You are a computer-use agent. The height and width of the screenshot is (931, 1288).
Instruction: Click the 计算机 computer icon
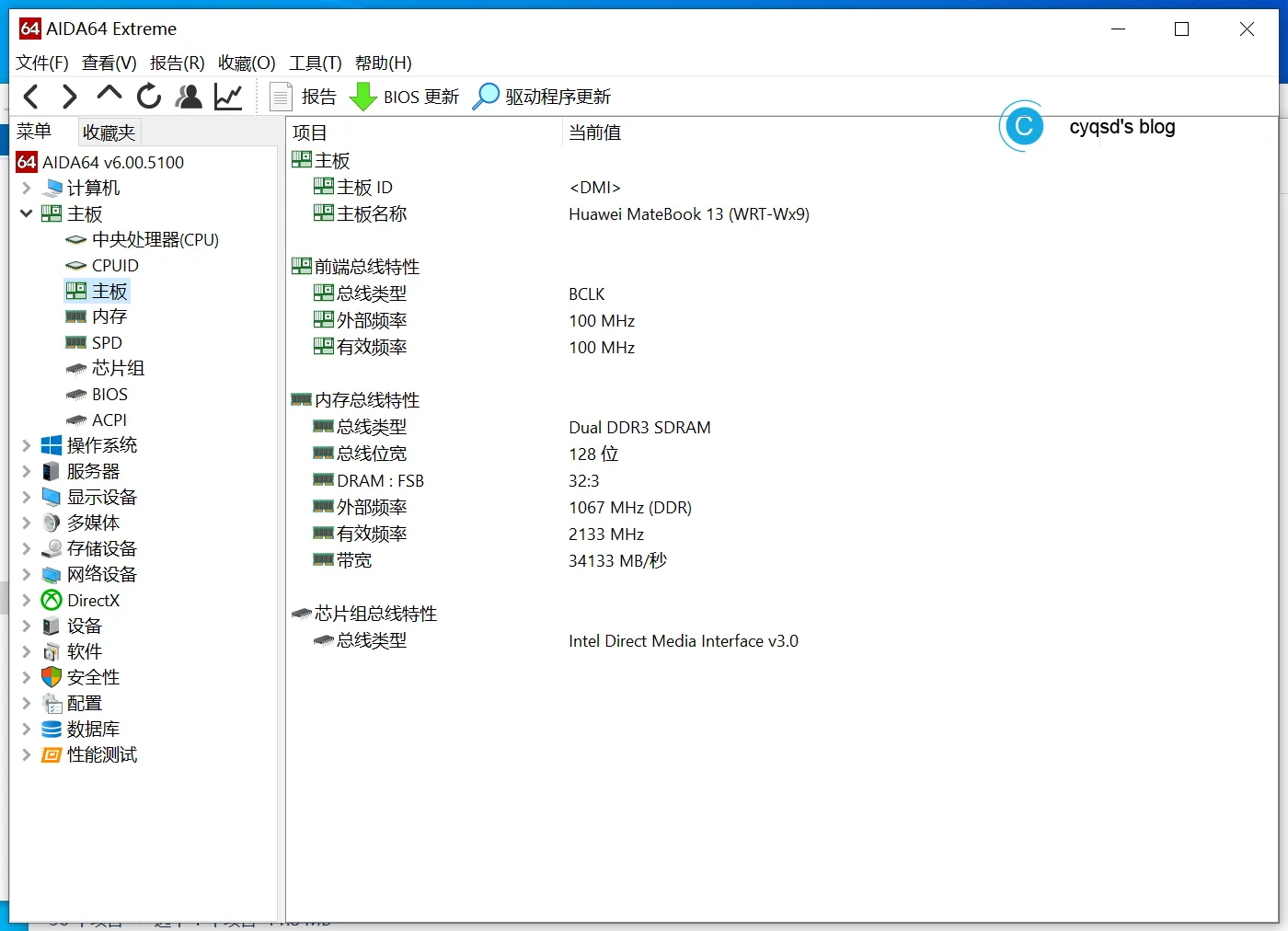(x=52, y=188)
